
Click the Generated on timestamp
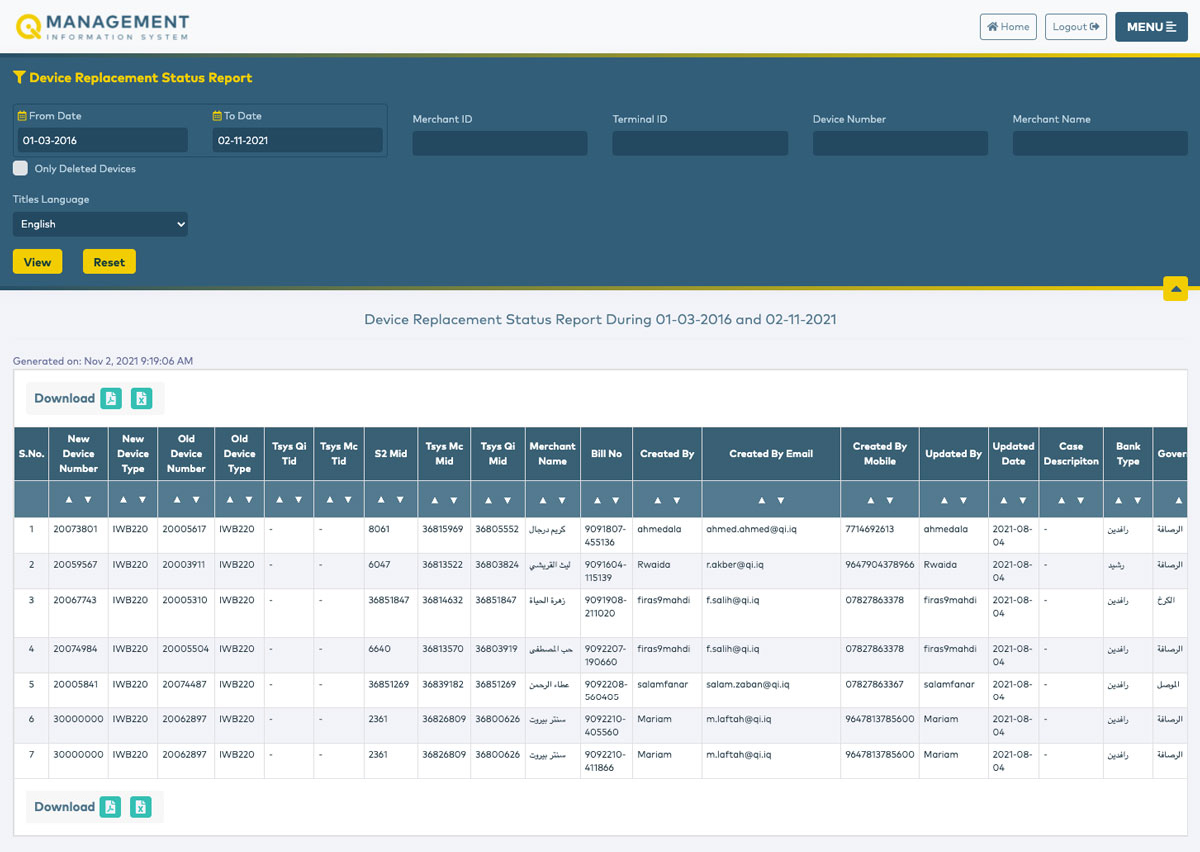coord(103,361)
